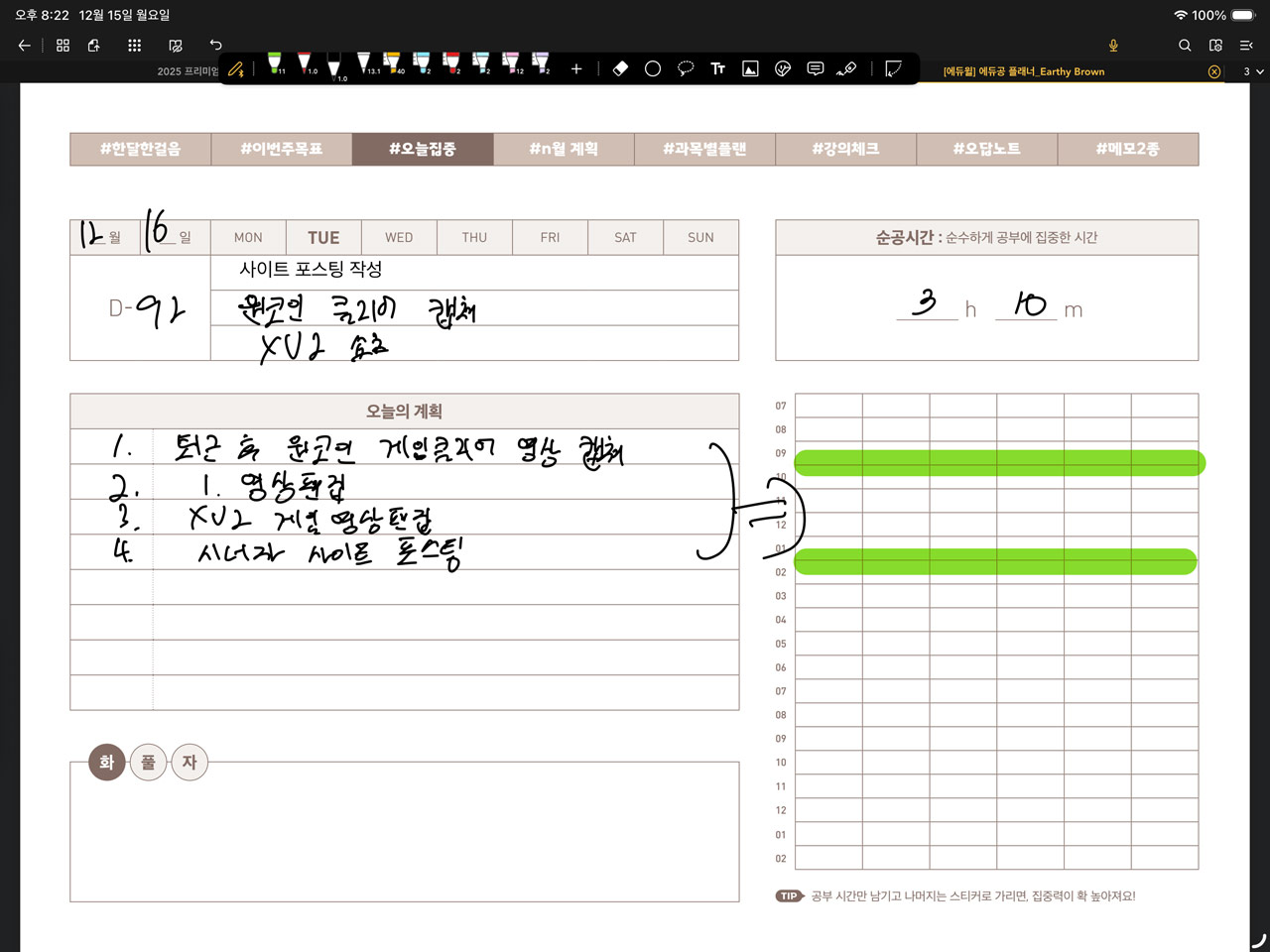Viewport: 1270px width, 952px height.
Task: Select the 화 mood circle
Action: click(107, 763)
